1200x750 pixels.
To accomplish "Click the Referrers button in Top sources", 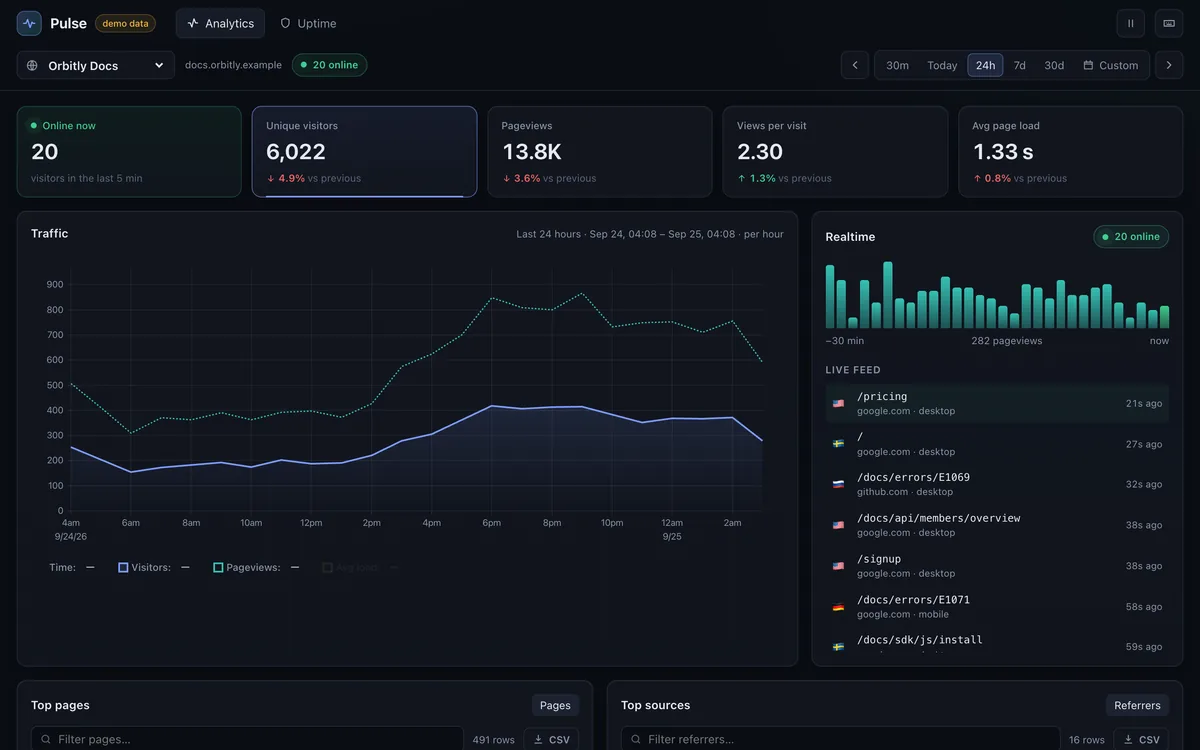I will click(1138, 705).
